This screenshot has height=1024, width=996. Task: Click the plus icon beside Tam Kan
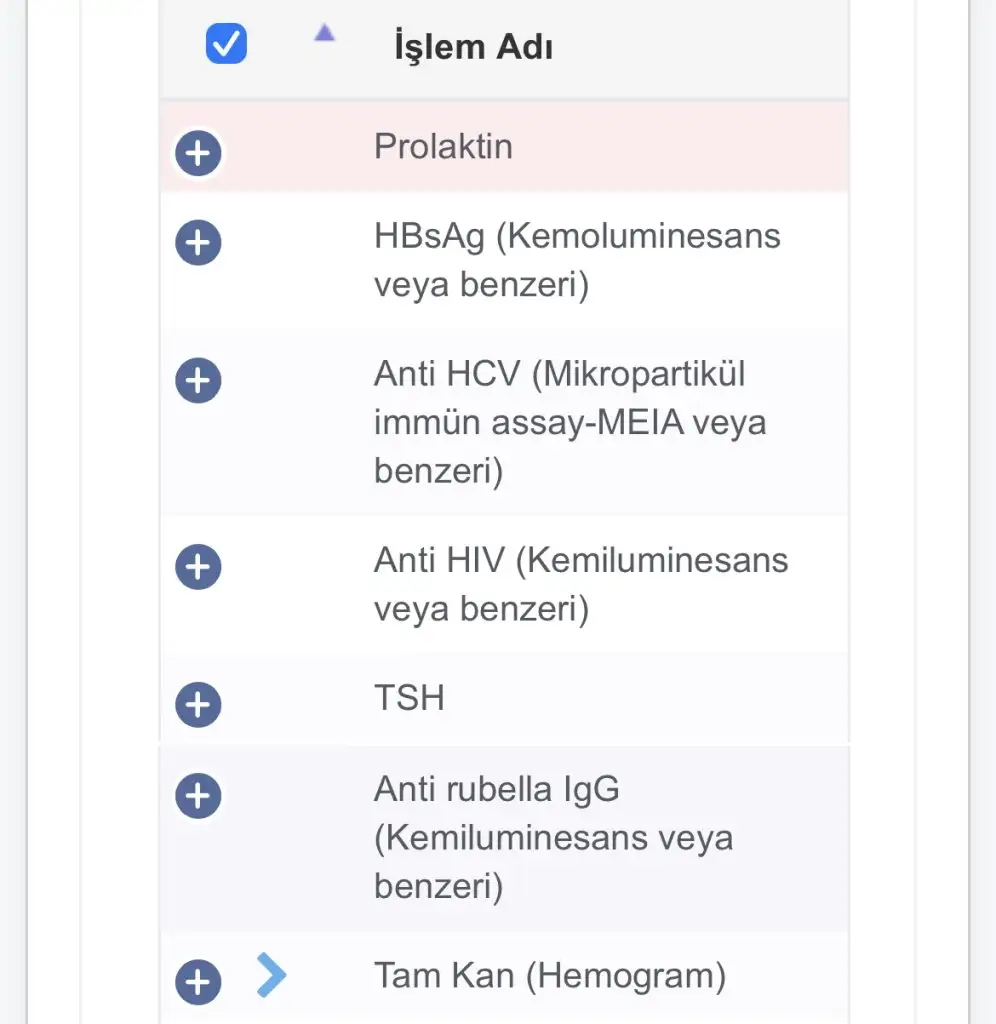tap(198, 982)
